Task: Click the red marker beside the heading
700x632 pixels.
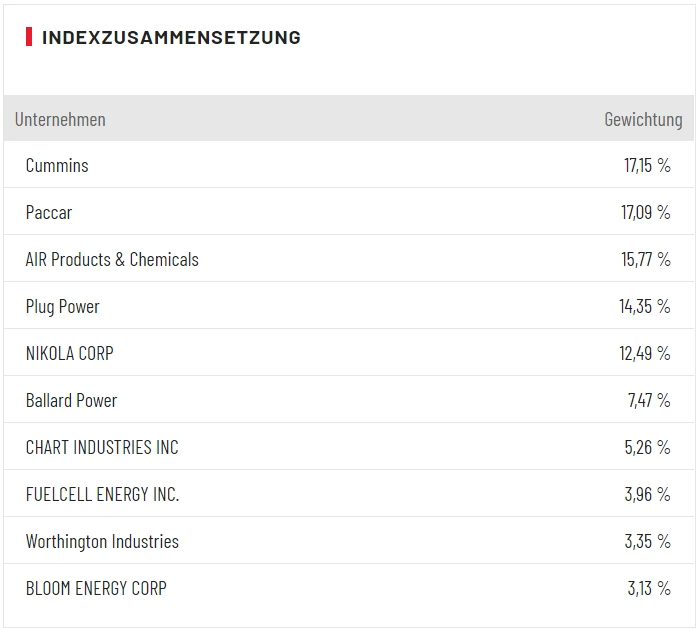Action: (x=29, y=38)
